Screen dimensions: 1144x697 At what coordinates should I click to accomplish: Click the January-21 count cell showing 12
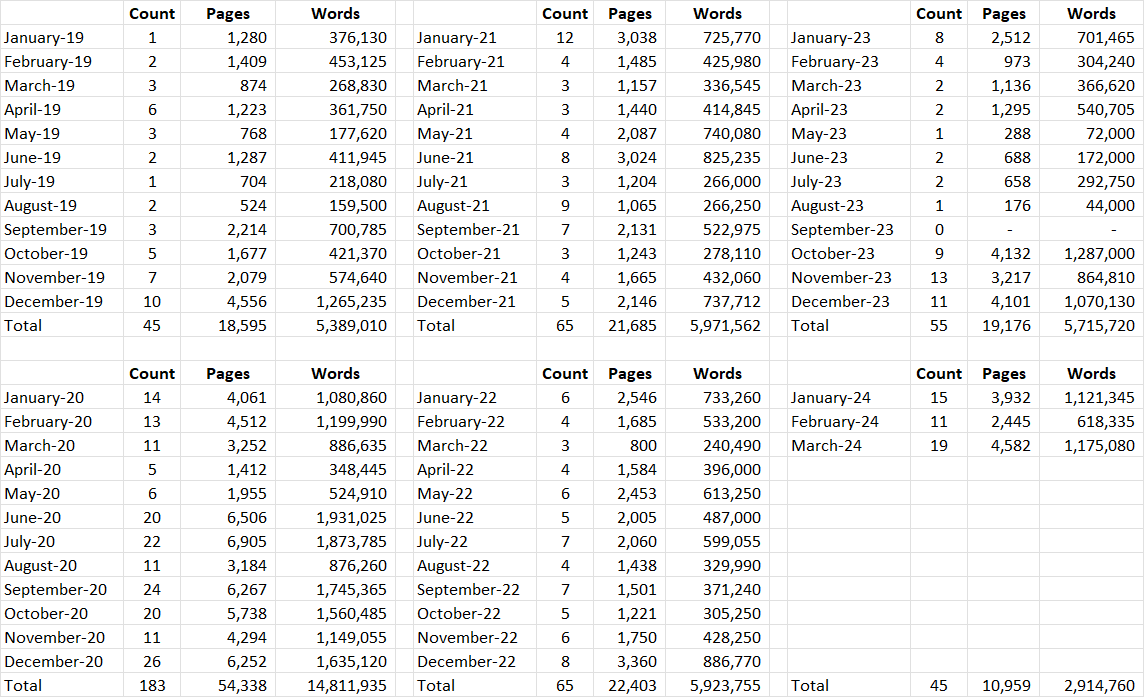565,37
